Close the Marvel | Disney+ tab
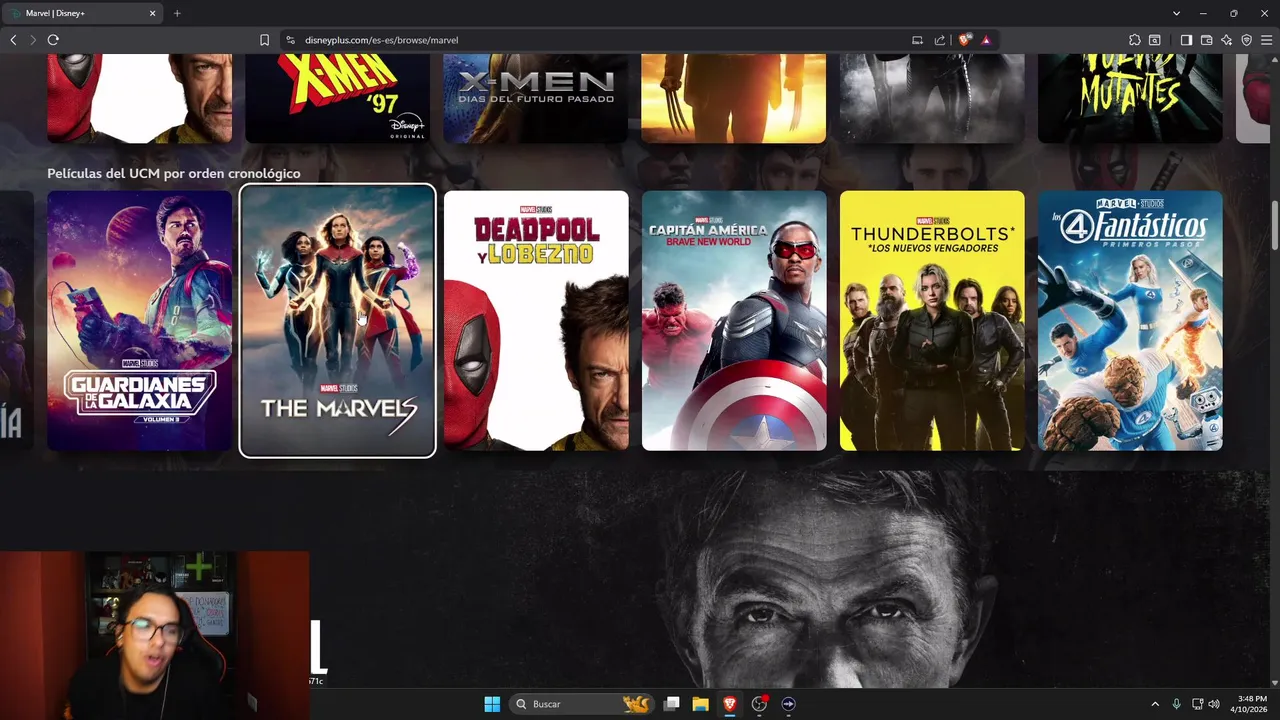 click(x=153, y=13)
